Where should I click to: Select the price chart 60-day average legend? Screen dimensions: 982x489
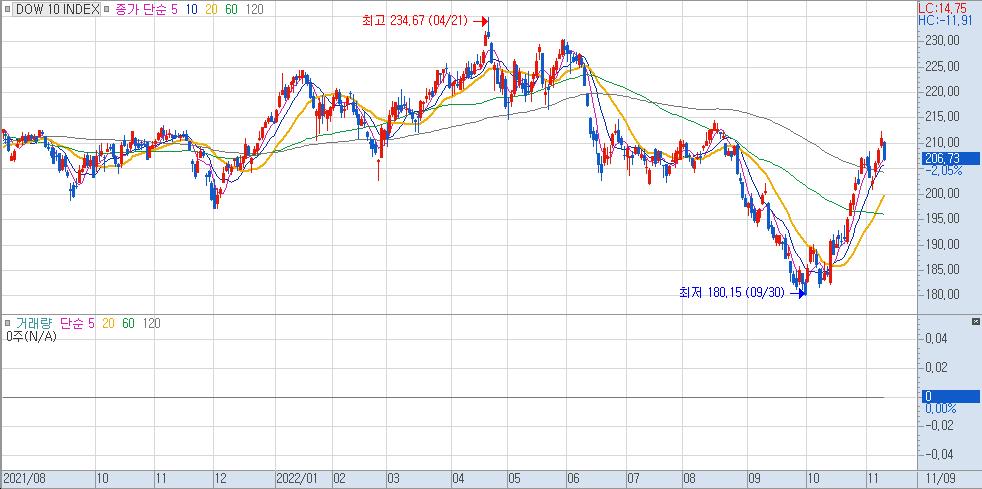coord(232,9)
